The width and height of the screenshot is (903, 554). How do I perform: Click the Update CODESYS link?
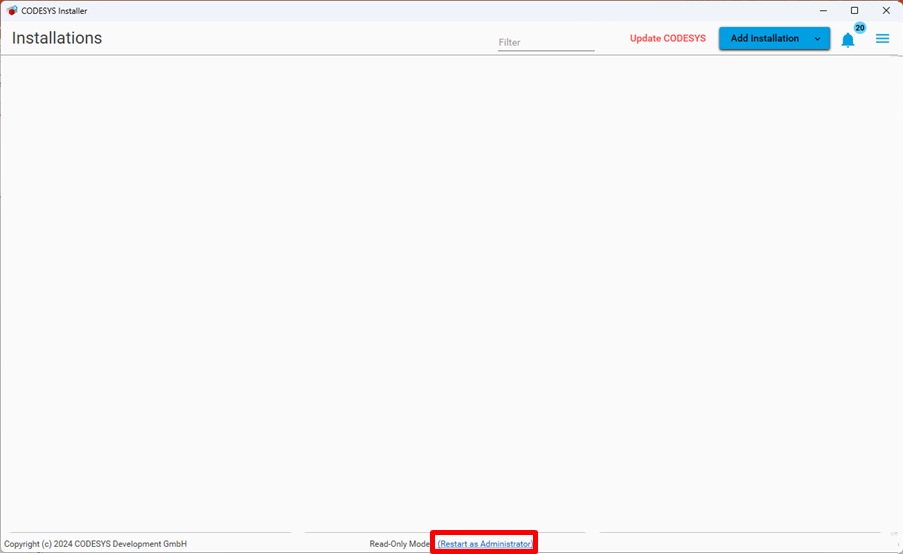click(667, 39)
